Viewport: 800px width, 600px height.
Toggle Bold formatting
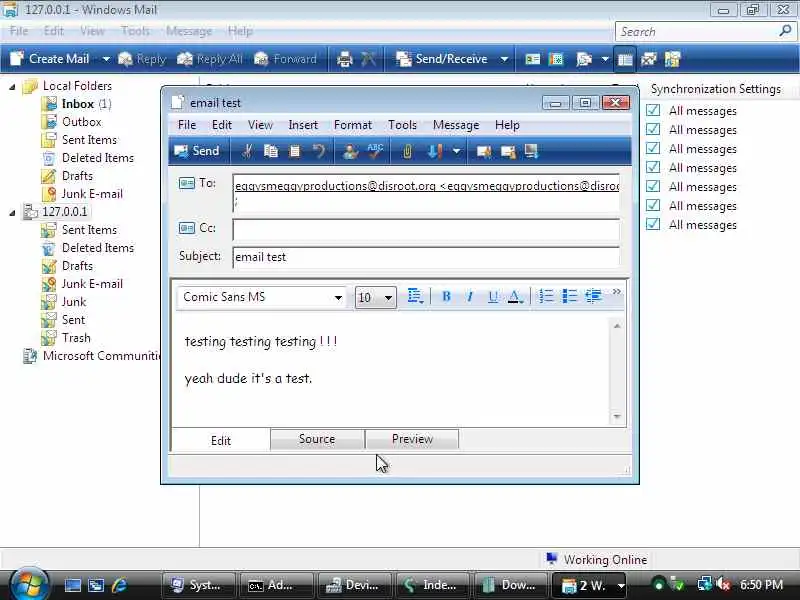point(446,296)
